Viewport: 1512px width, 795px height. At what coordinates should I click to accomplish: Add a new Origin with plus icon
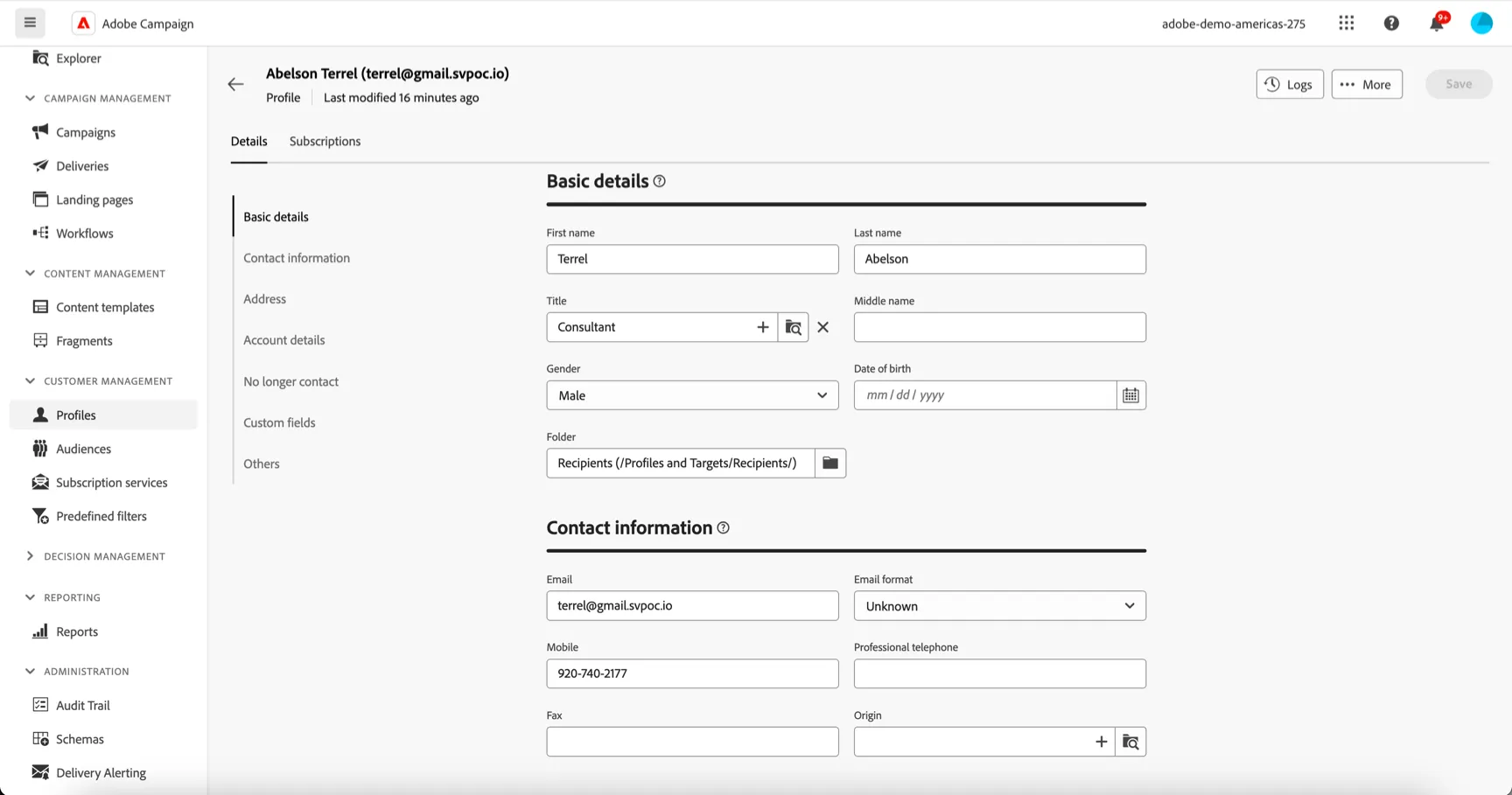pyautogui.click(x=1102, y=742)
